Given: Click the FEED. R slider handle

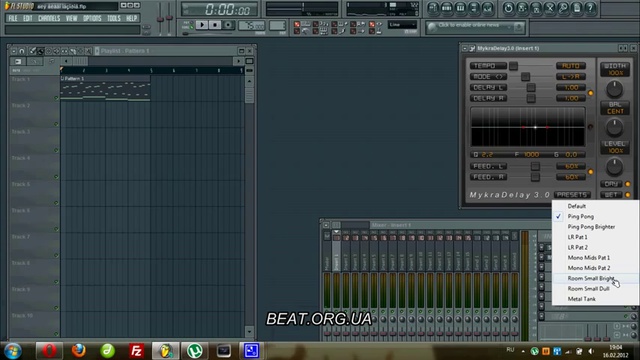Looking at the screenshot, I should pyautogui.click(x=535, y=177).
